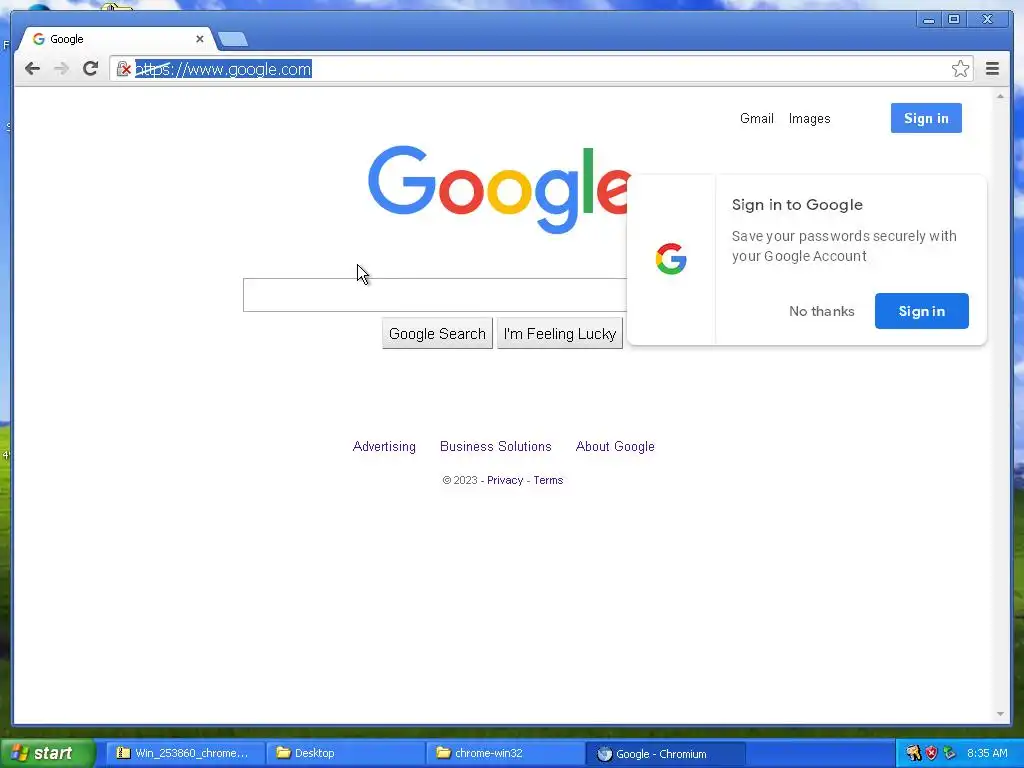Click I'm Feeling Lucky button
The height and width of the screenshot is (768, 1024).
(560, 334)
